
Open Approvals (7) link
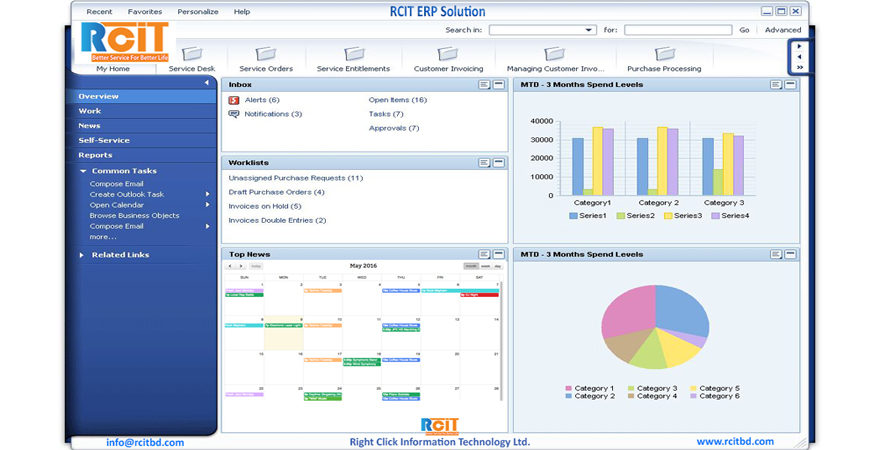point(394,128)
